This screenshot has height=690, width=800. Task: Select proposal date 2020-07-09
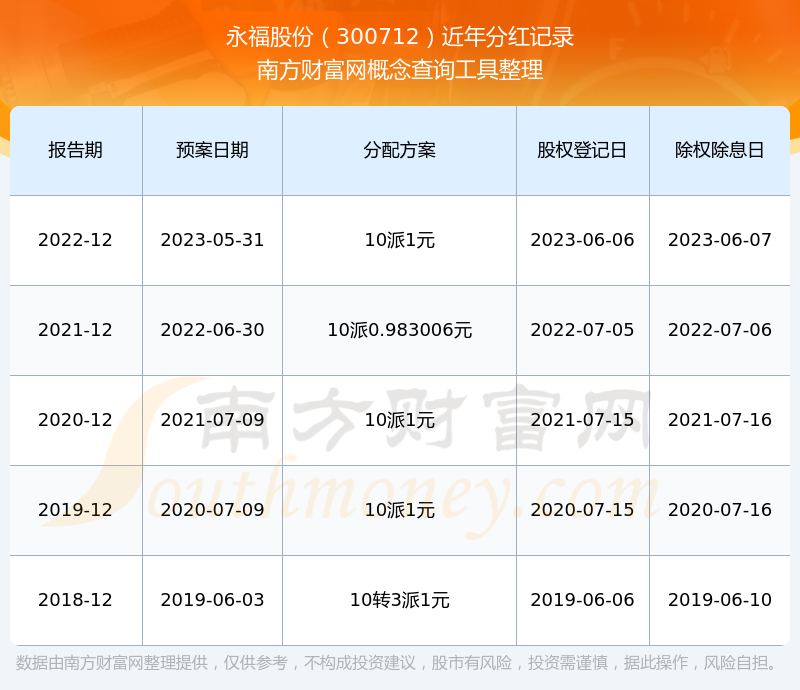pyautogui.click(x=212, y=510)
